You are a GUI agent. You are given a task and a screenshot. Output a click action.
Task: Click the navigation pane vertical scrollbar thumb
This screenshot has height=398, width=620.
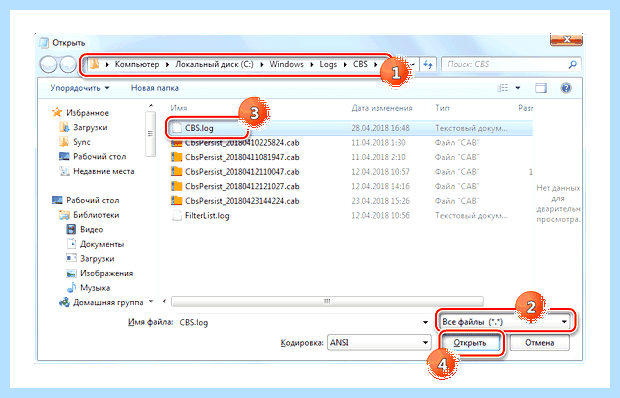click(x=150, y=134)
